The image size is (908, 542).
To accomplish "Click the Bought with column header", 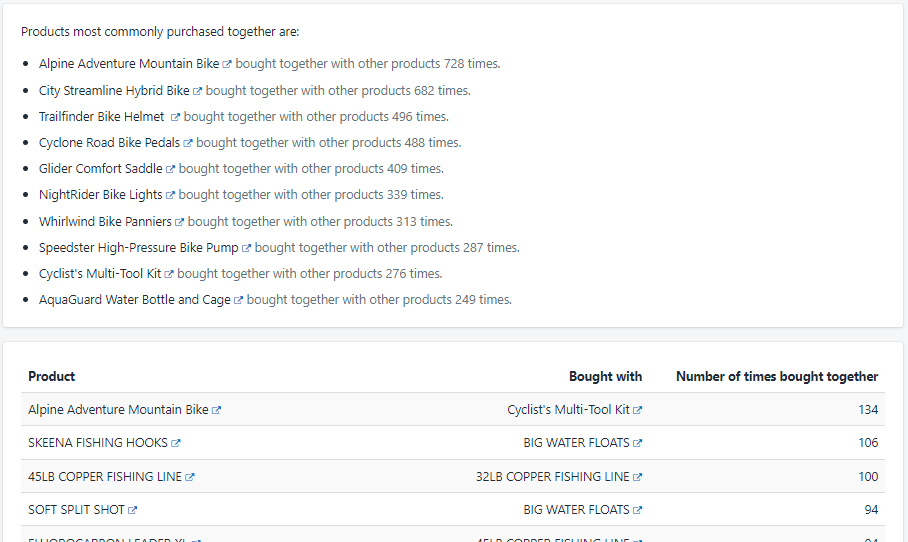I will coord(605,377).
